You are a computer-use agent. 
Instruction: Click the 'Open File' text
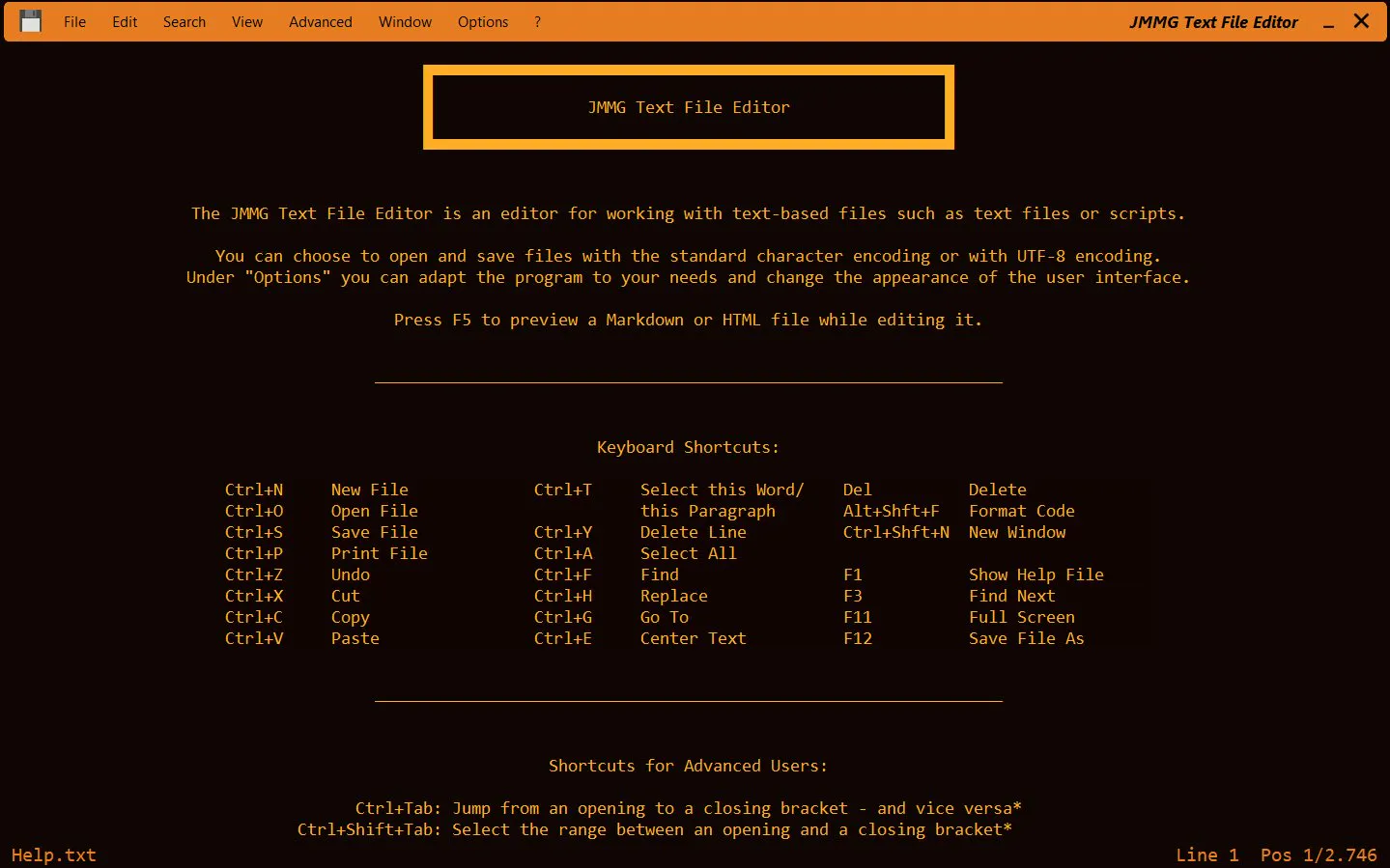point(375,511)
